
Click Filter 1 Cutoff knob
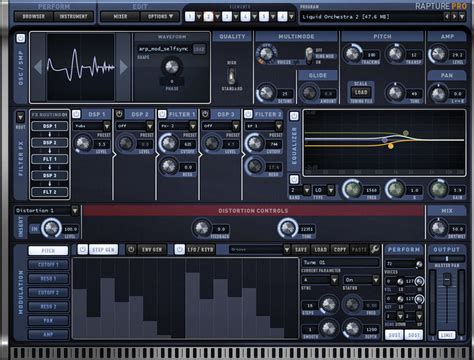coord(169,143)
